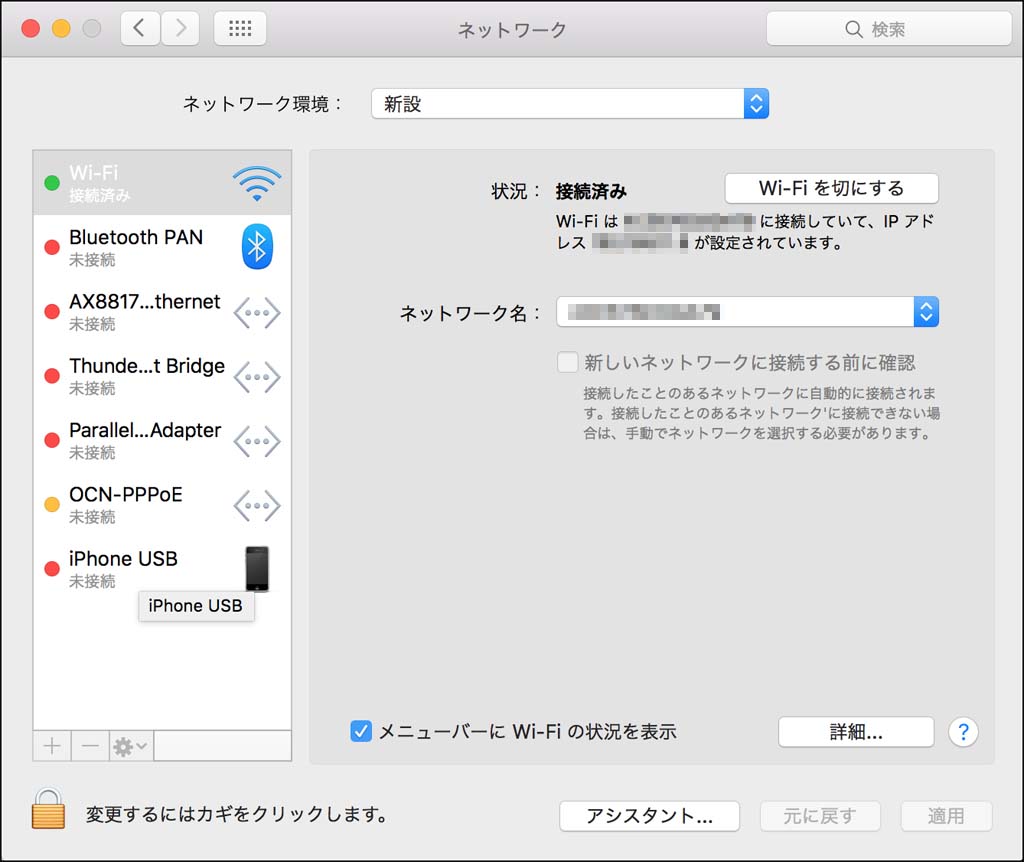
Task: Click the red close window button
Action: point(30,29)
